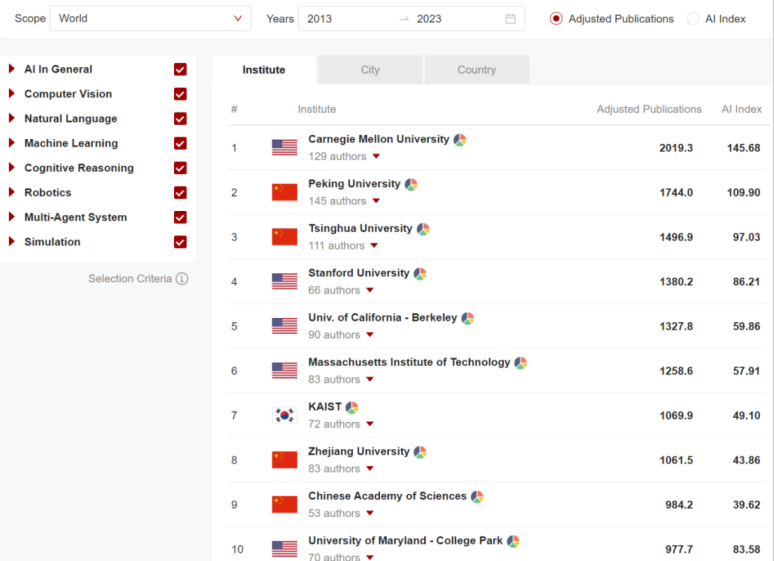
Task: Click the China flag beside Tsinghua University
Action: 284,237
